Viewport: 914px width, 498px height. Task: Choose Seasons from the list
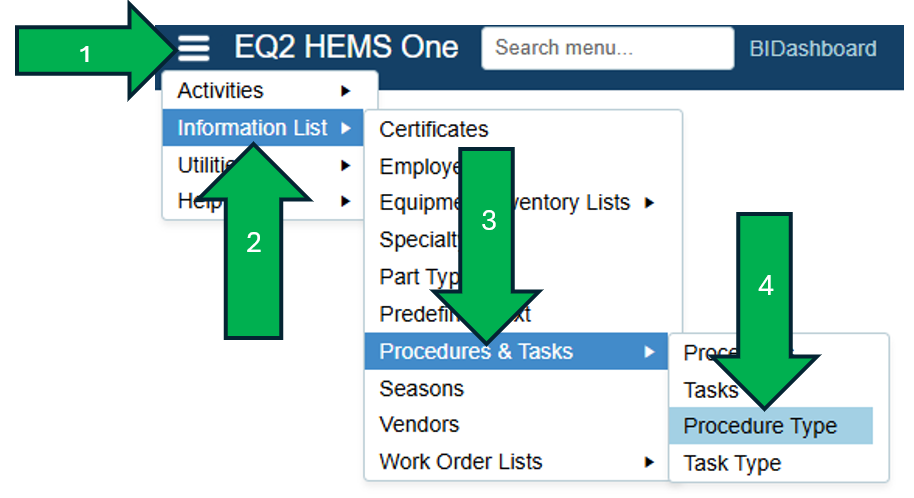click(422, 388)
